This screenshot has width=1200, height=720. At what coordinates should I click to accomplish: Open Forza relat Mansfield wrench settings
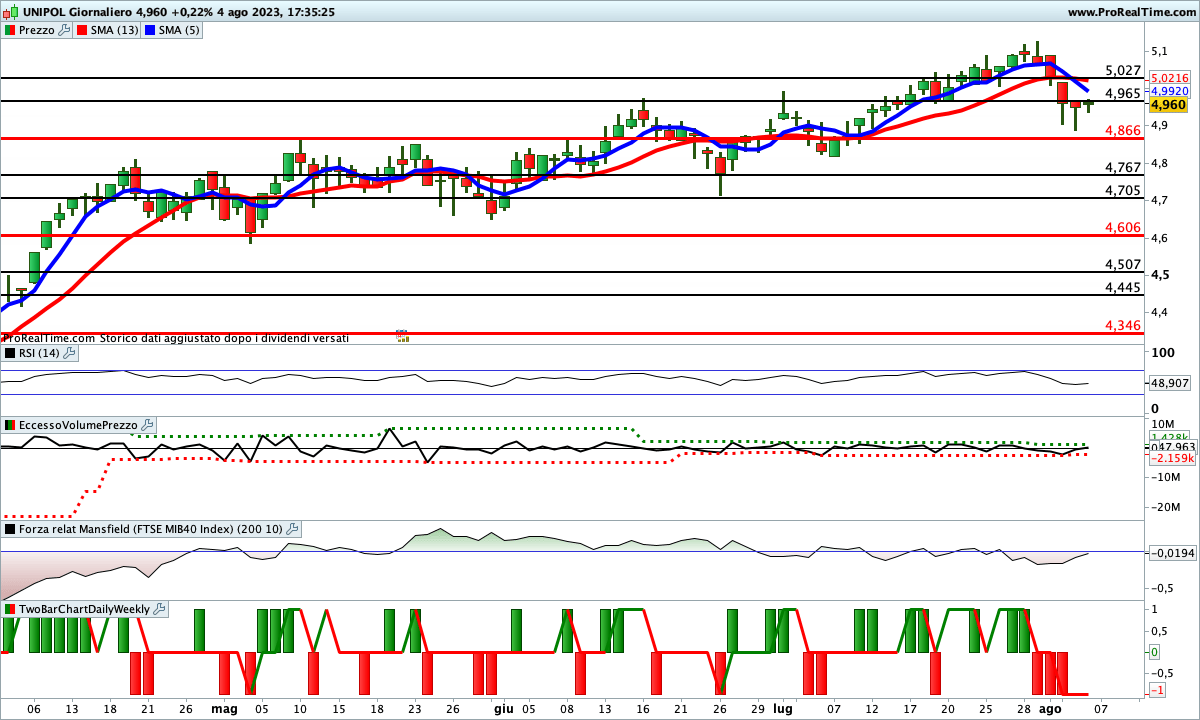[x=292, y=529]
